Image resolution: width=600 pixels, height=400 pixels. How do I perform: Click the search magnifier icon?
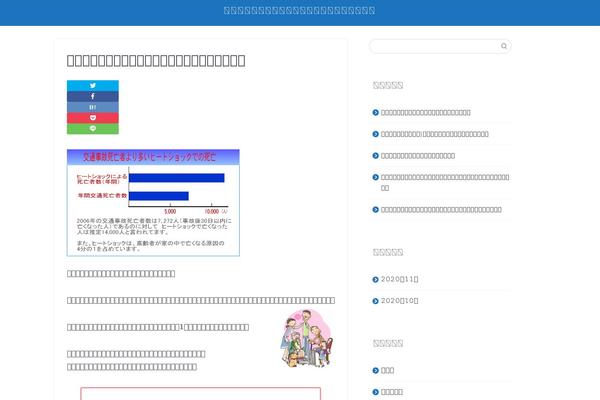(504, 46)
